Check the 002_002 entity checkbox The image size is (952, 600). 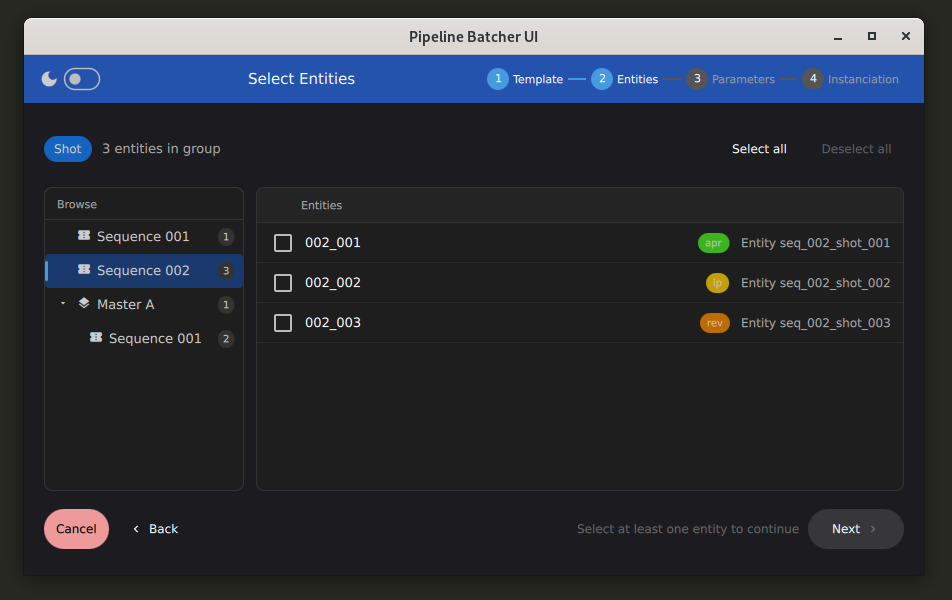[283, 283]
